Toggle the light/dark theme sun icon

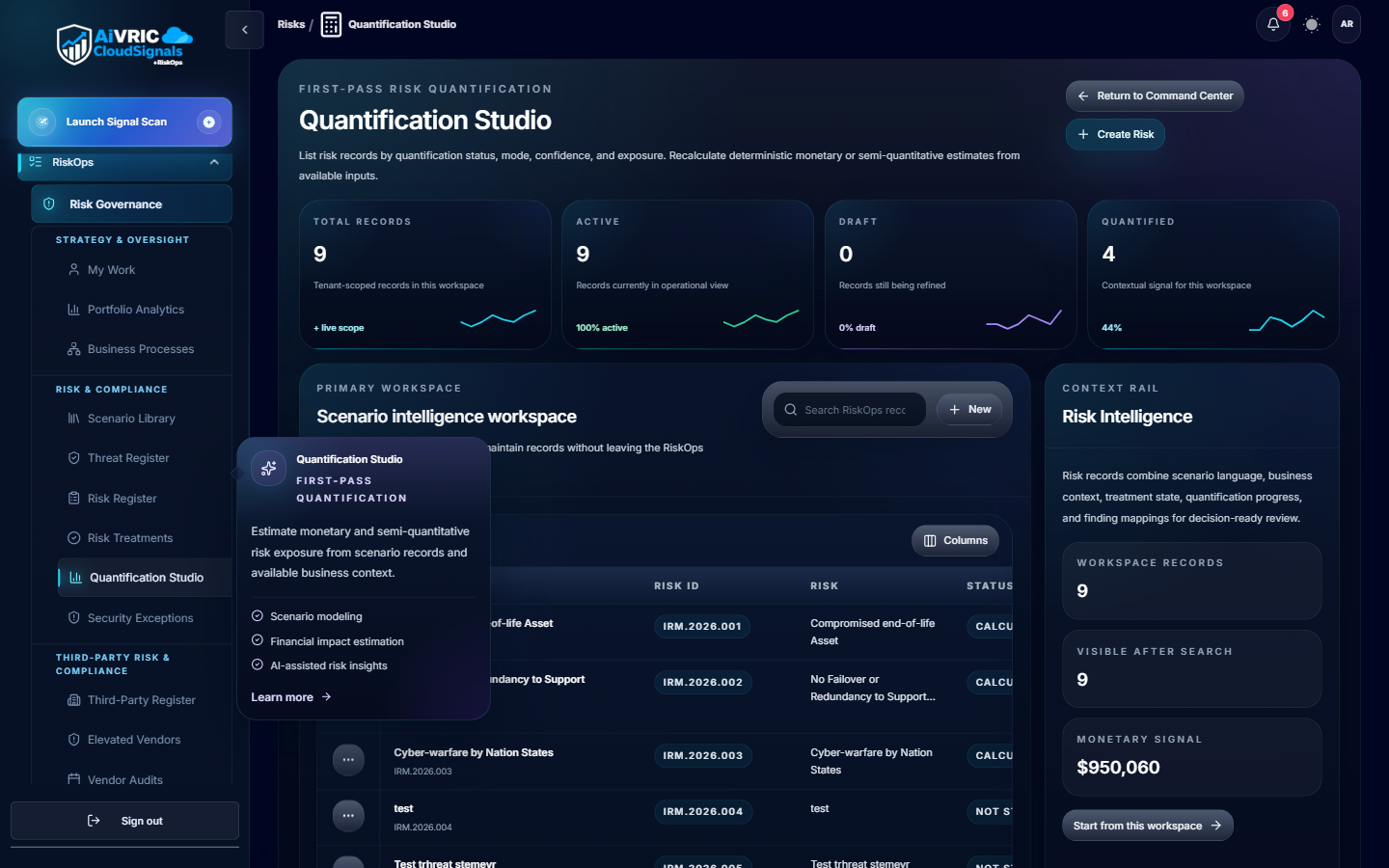(x=1311, y=24)
